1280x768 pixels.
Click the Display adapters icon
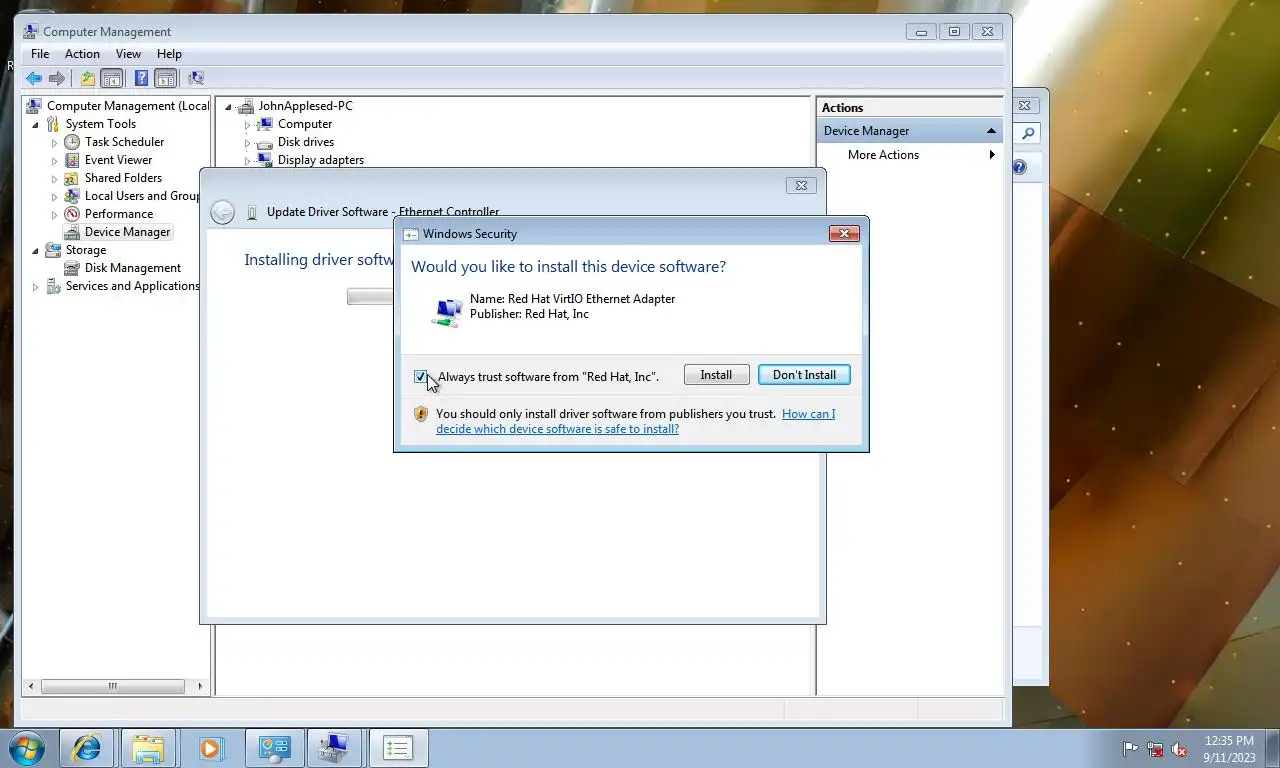point(265,160)
